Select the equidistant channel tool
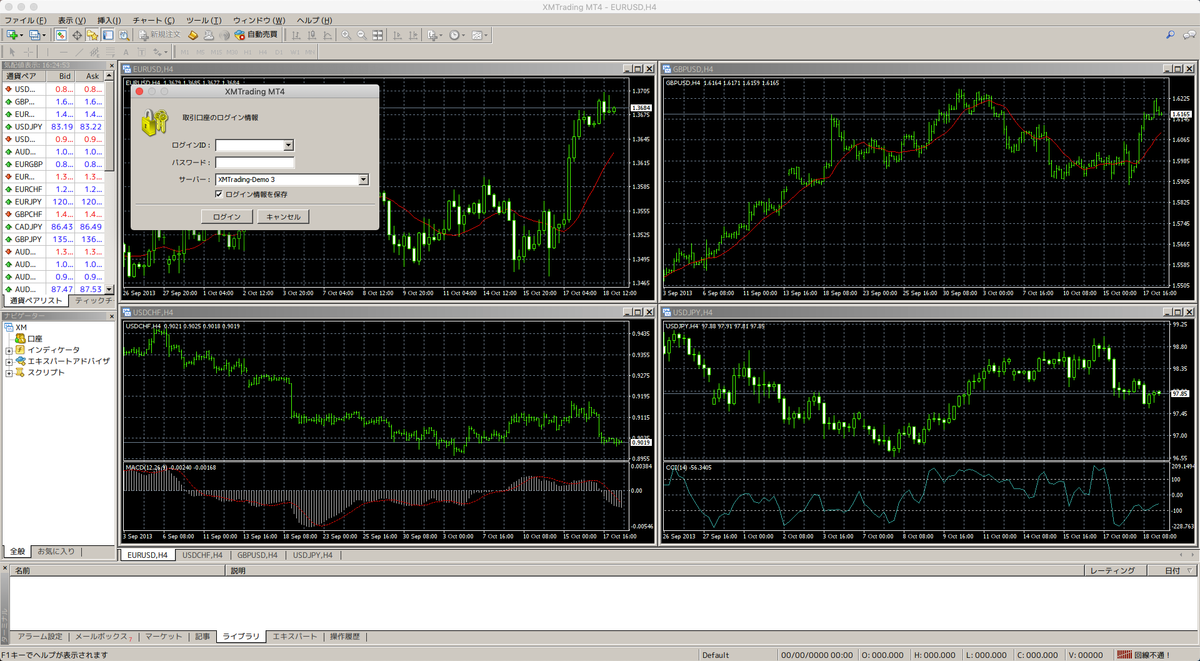This screenshot has width=1200, height=661. pos(95,52)
